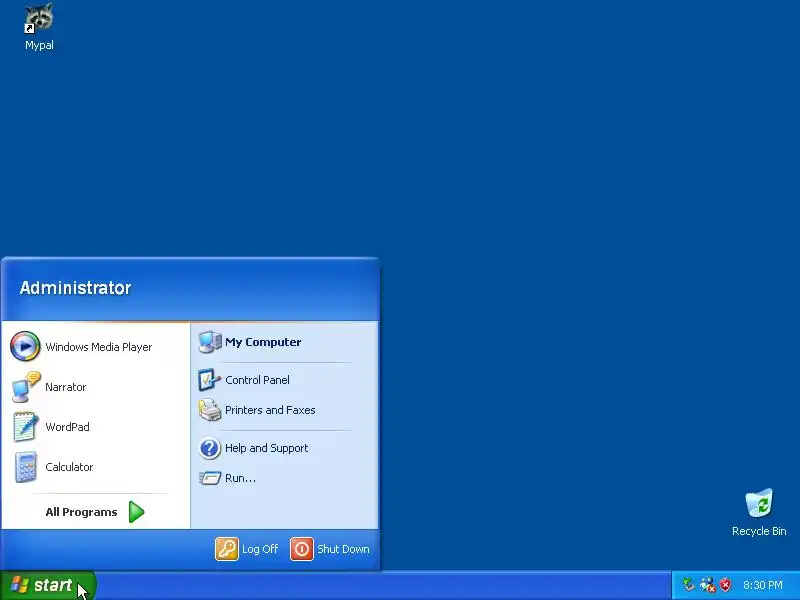
Task: Click the Windows flag logo on start
Action: [x=19, y=585]
